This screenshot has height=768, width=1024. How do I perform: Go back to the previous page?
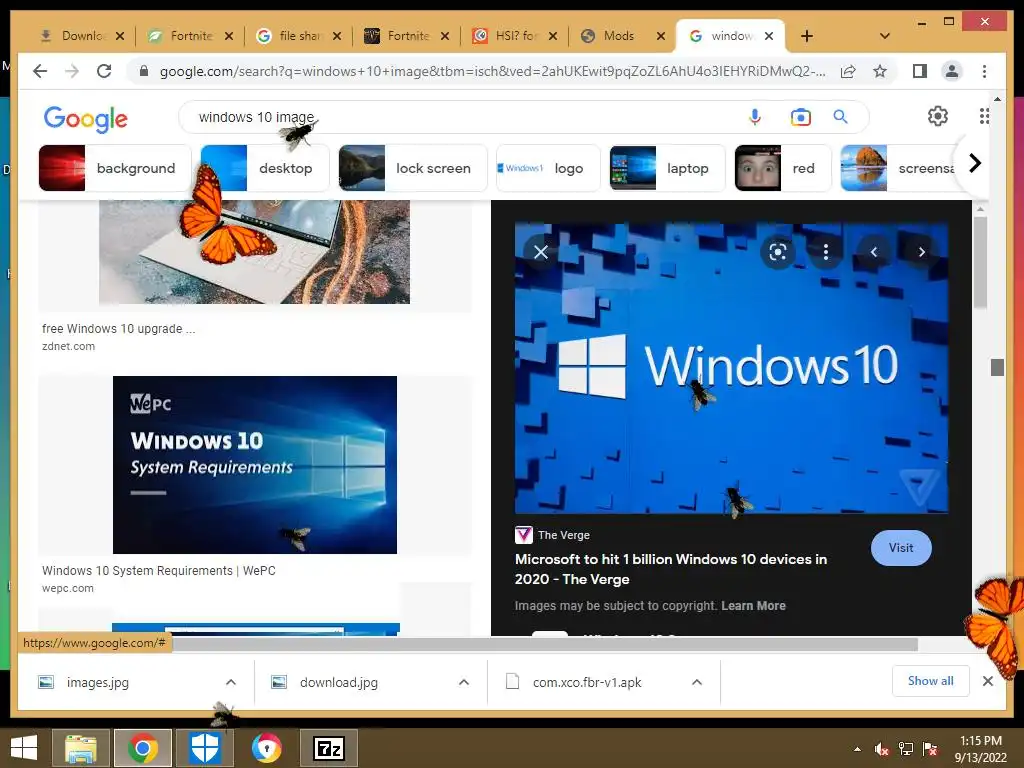coord(40,71)
